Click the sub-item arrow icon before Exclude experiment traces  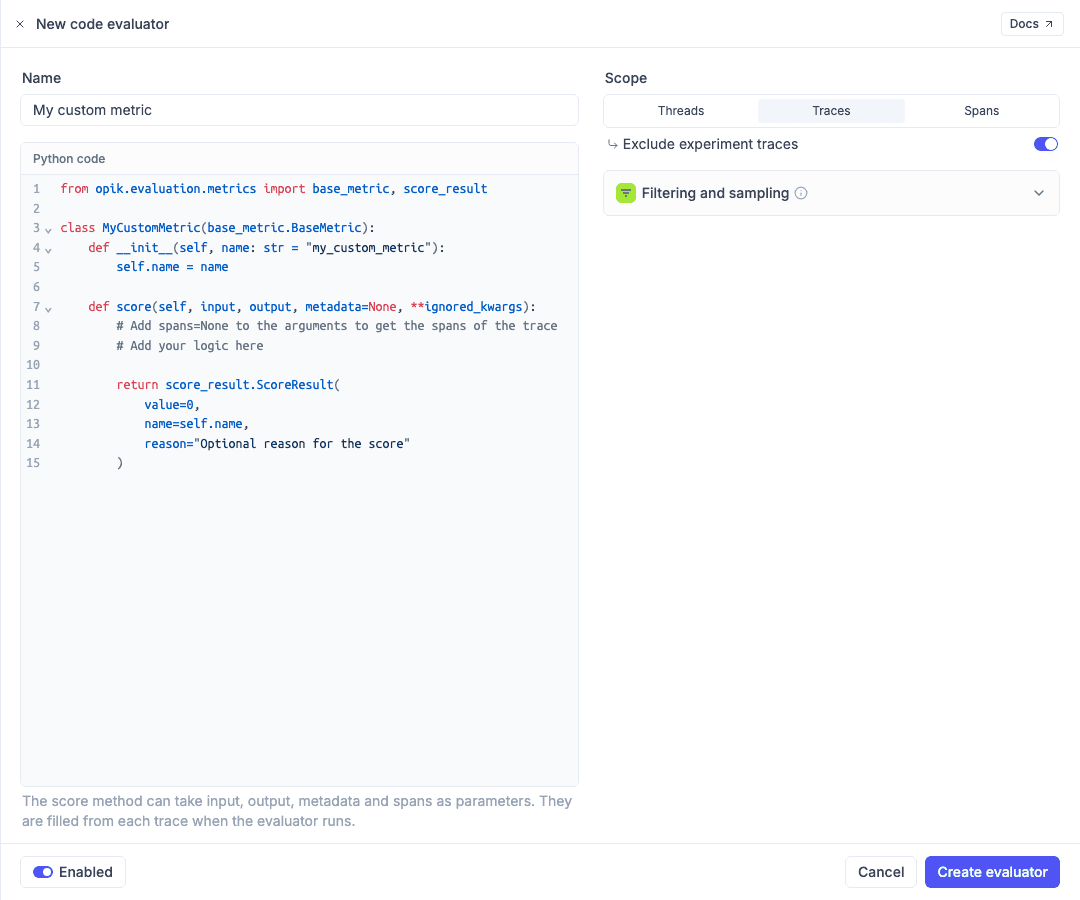[612, 144]
